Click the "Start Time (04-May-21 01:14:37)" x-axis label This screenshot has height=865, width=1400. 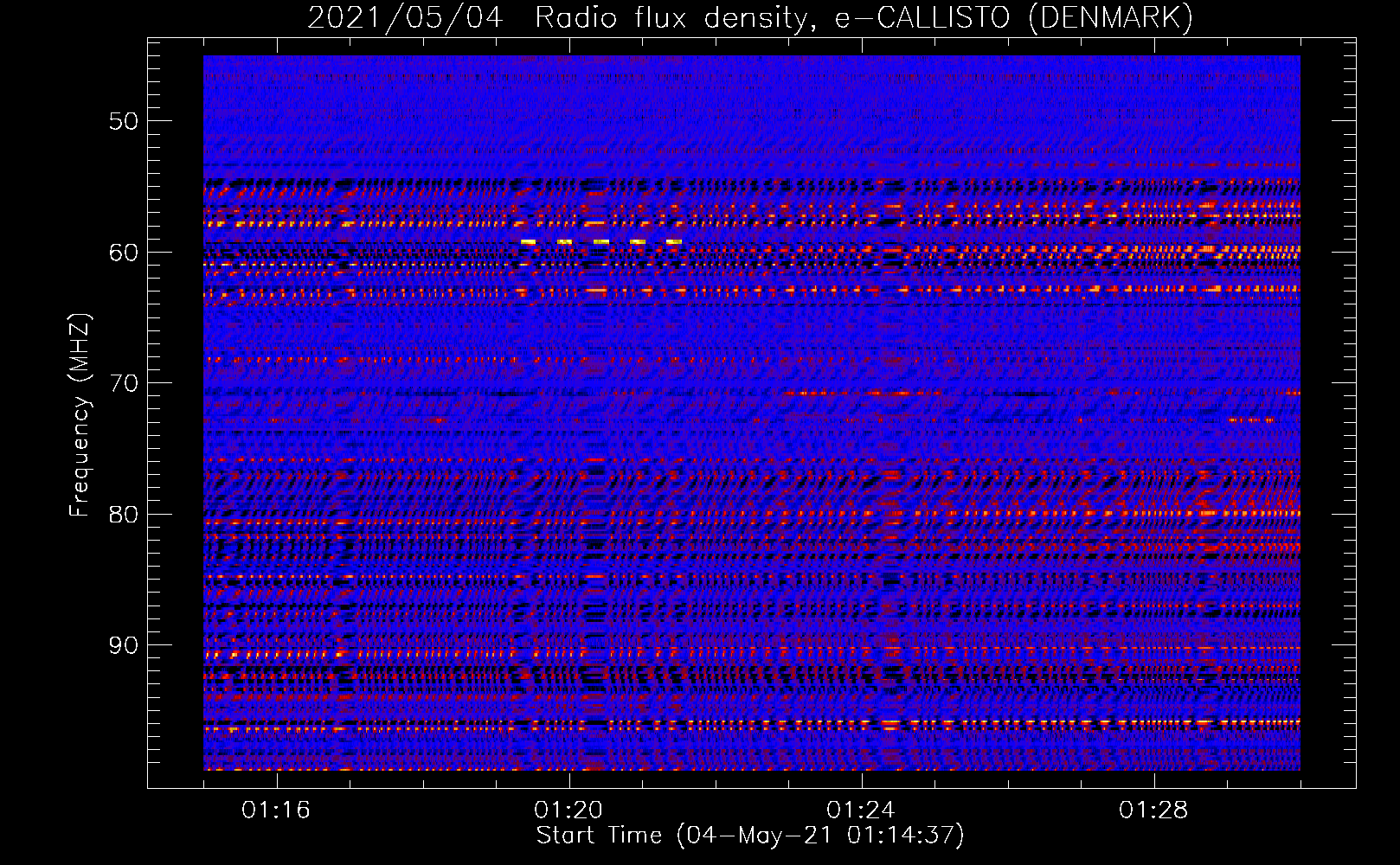(x=750, y=835)
